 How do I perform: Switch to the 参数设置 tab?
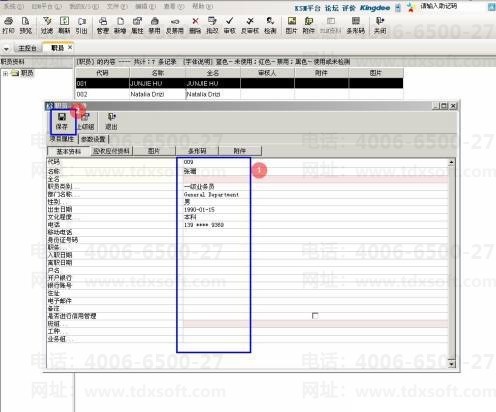[x=93, y=139]
